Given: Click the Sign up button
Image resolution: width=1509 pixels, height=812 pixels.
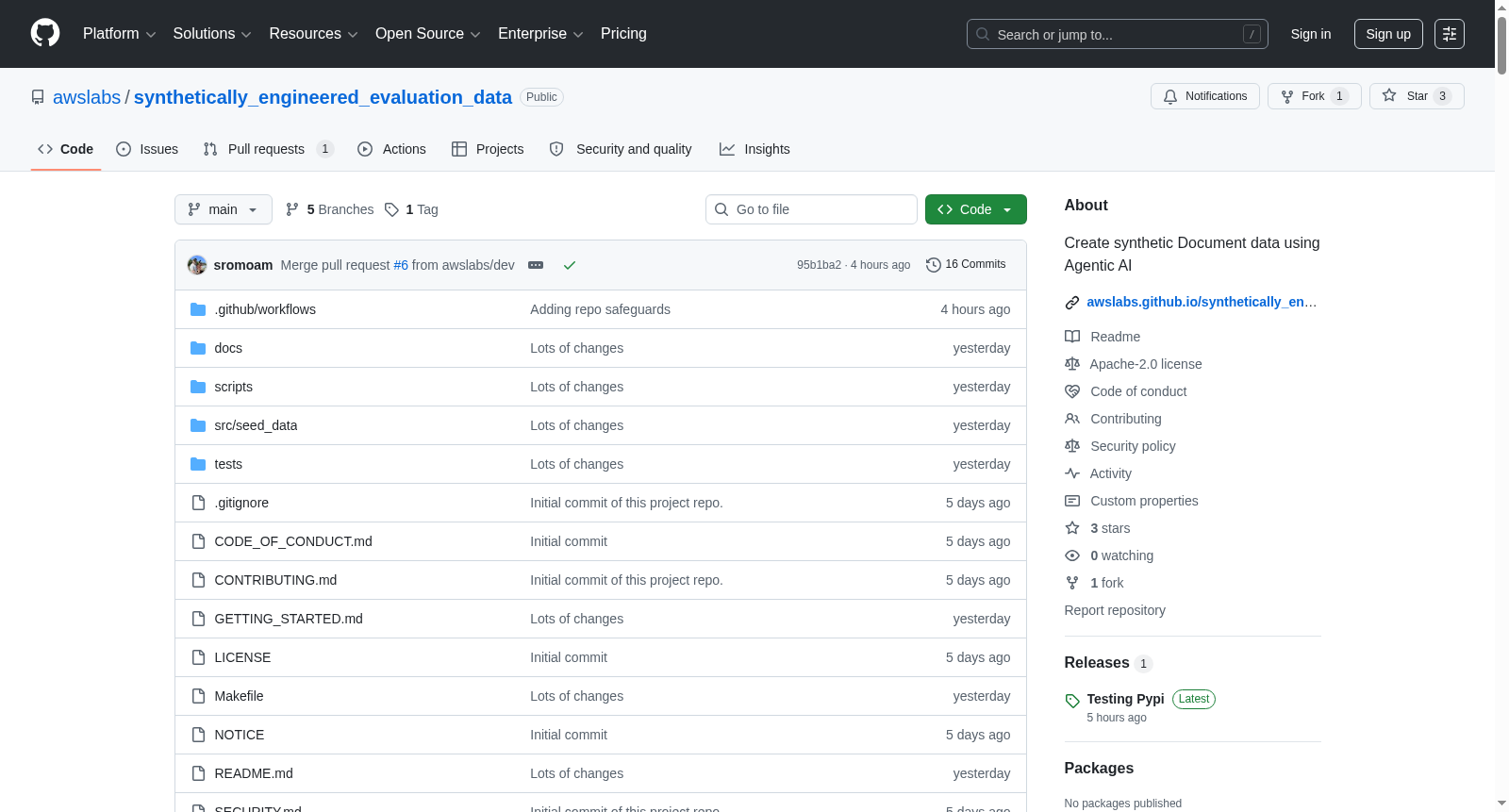Looking at the screenshot, I should [x=1388, y=34].
